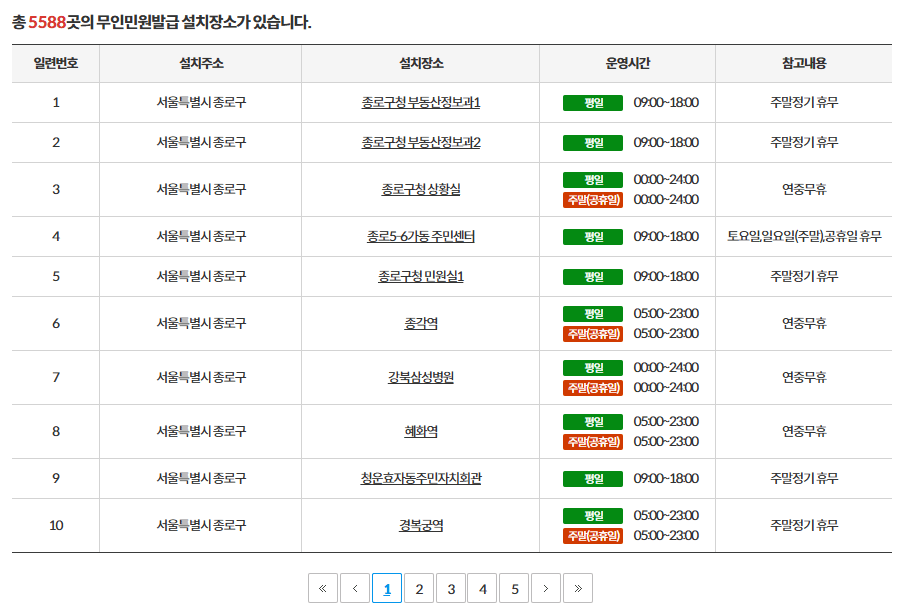Jump to first page with double-left arrow

pyautogui.click(x=322, y=588)
